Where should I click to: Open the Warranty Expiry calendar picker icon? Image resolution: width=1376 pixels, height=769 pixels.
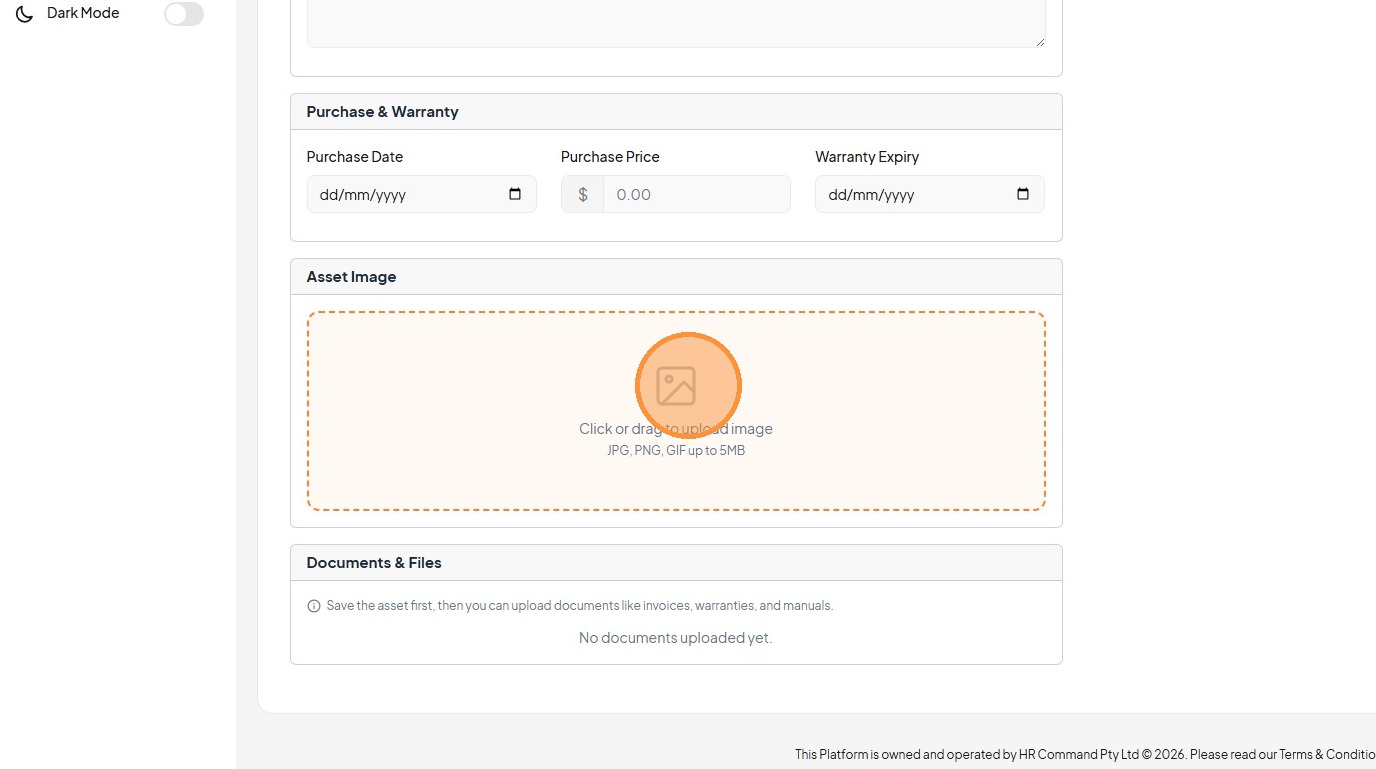tap(1022, 194)
